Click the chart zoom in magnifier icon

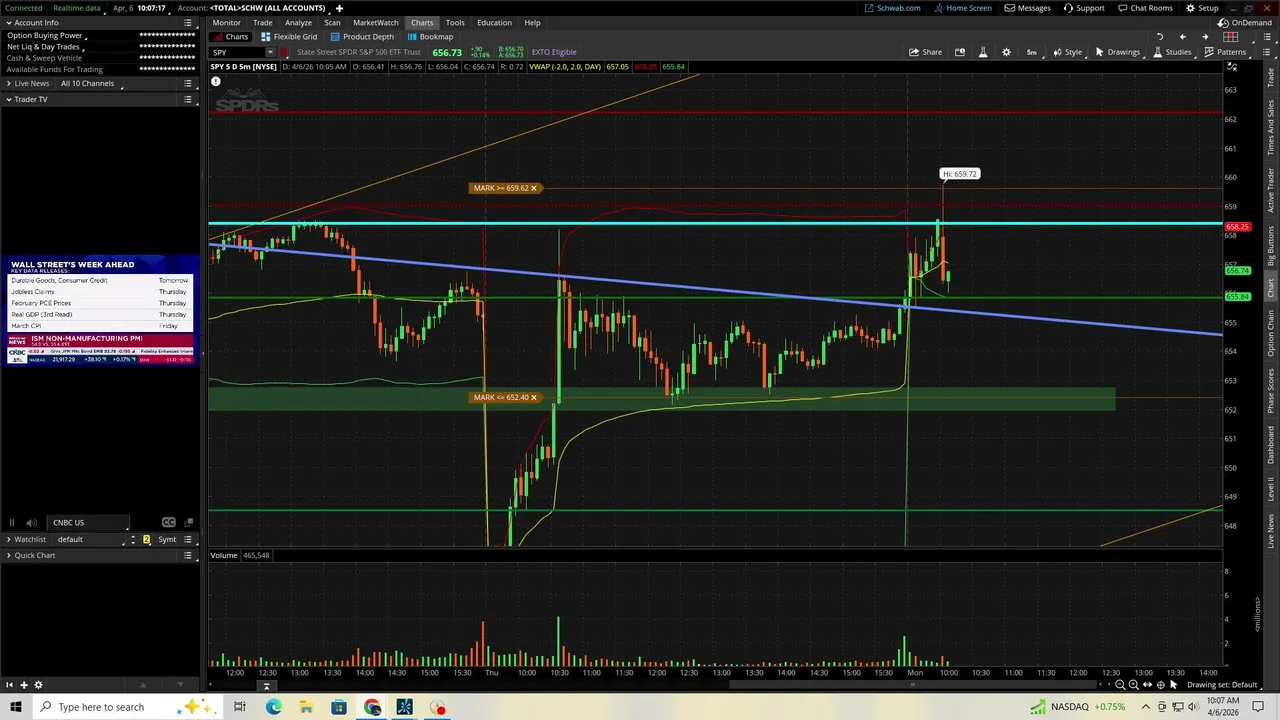click(x=1133, y=685)
